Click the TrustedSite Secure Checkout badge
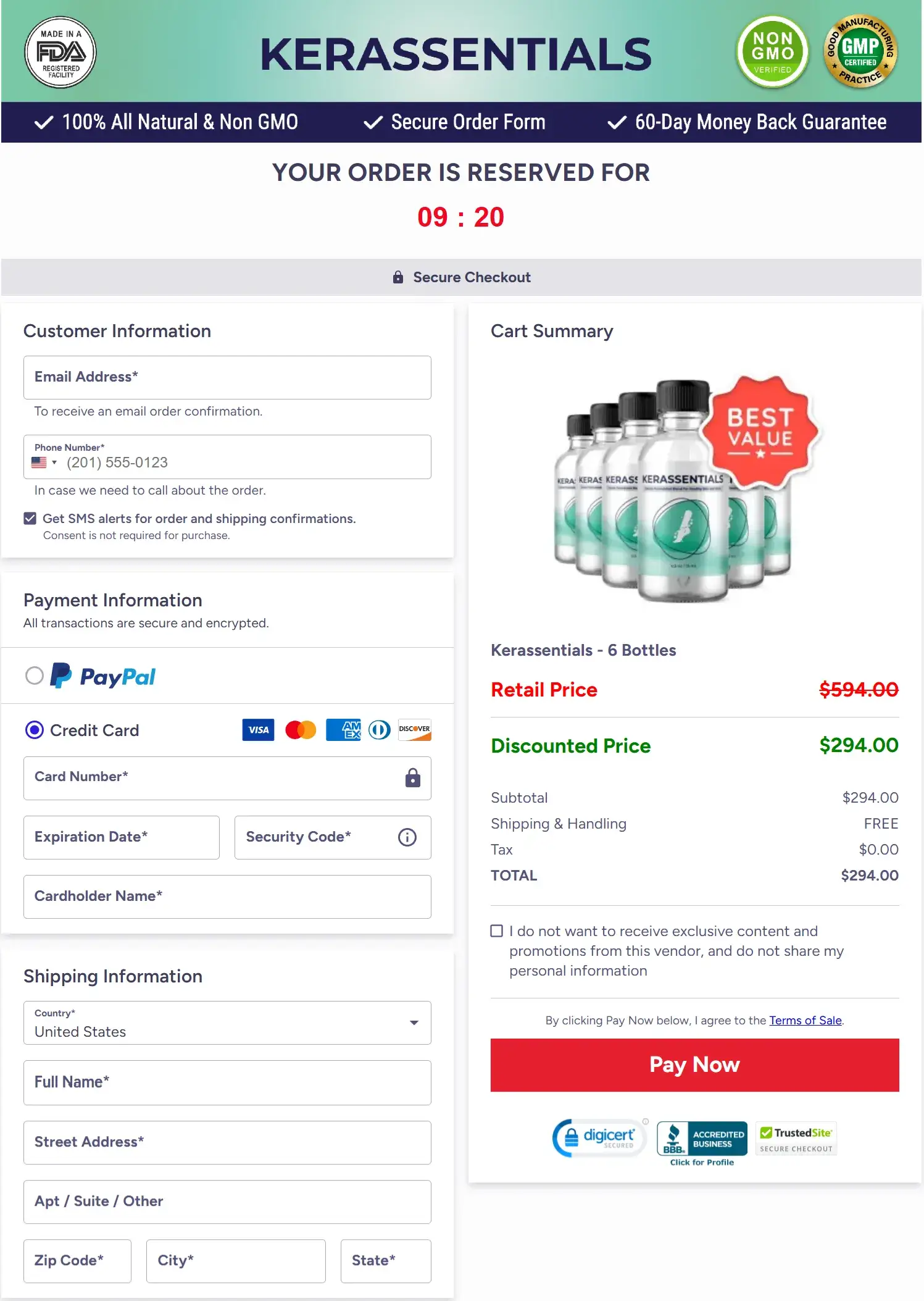This screenshot has height=1301, width=924. pos(796,1138)
